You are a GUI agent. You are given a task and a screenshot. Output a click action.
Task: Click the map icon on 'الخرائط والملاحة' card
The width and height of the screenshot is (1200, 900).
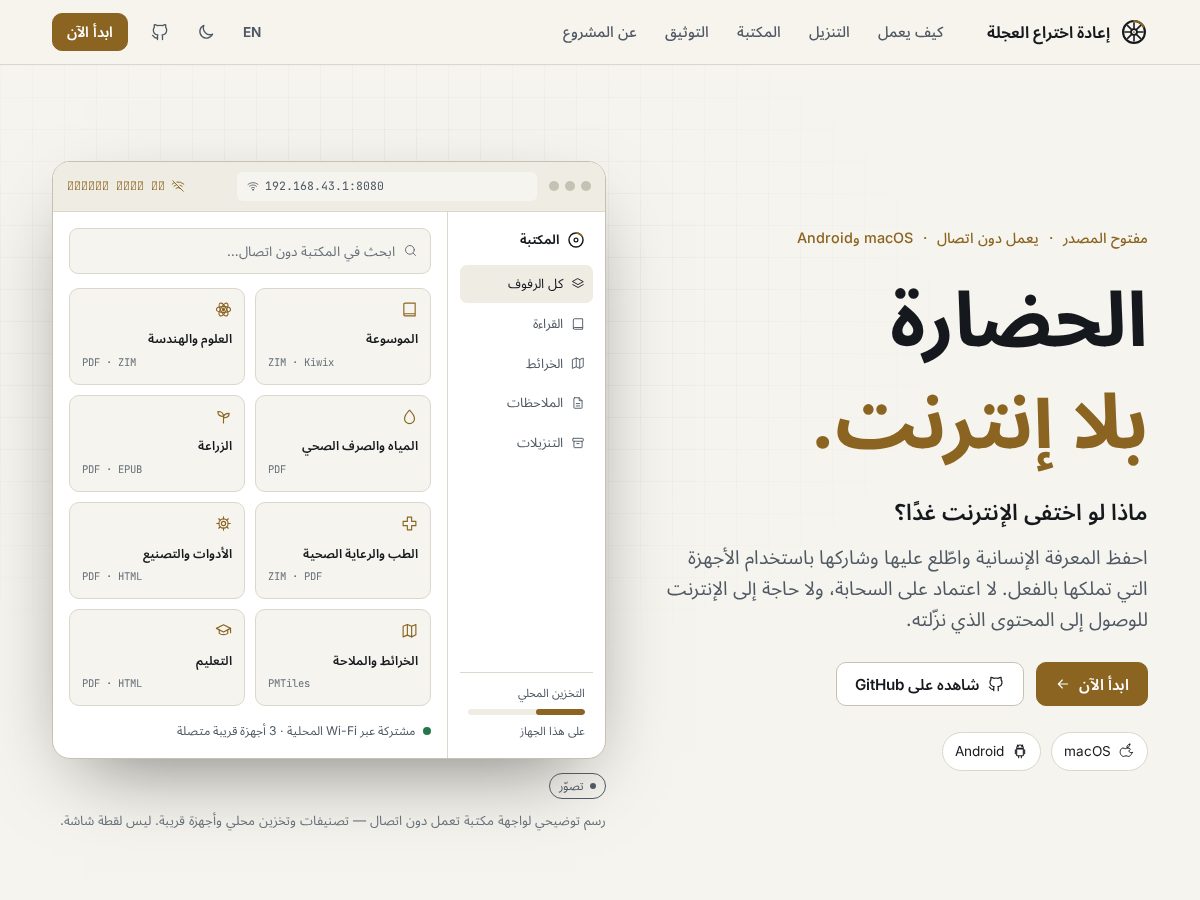coord(409,631)
